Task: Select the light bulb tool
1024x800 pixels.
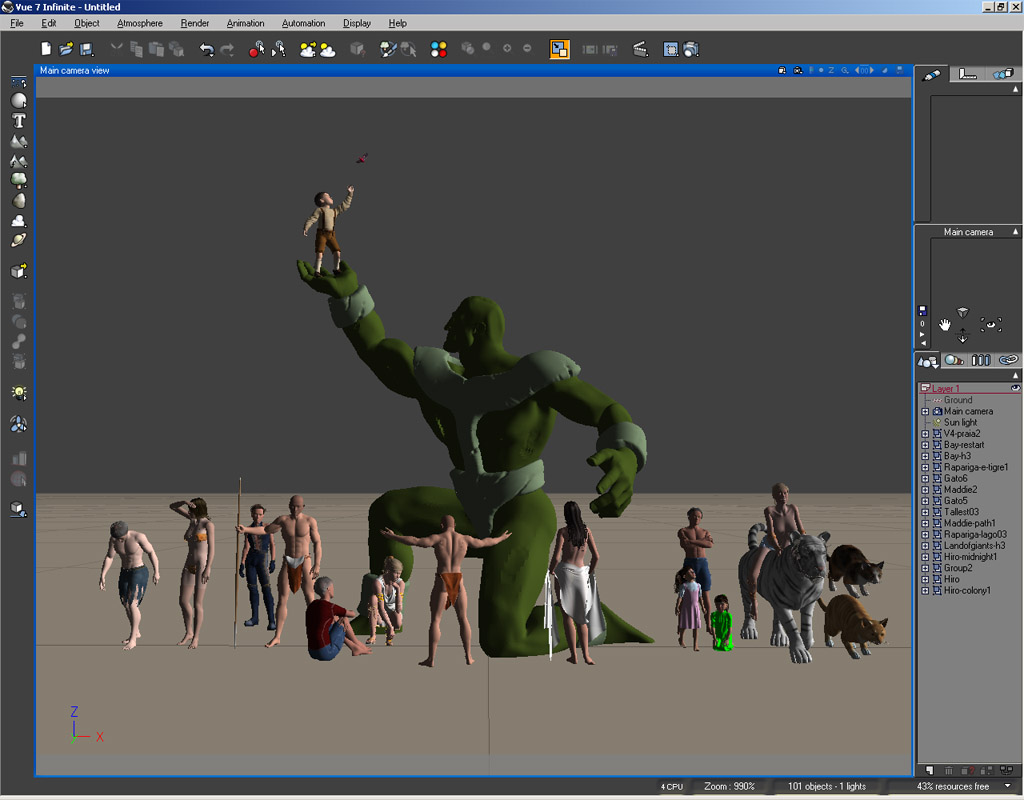Action: click(18, 392)
